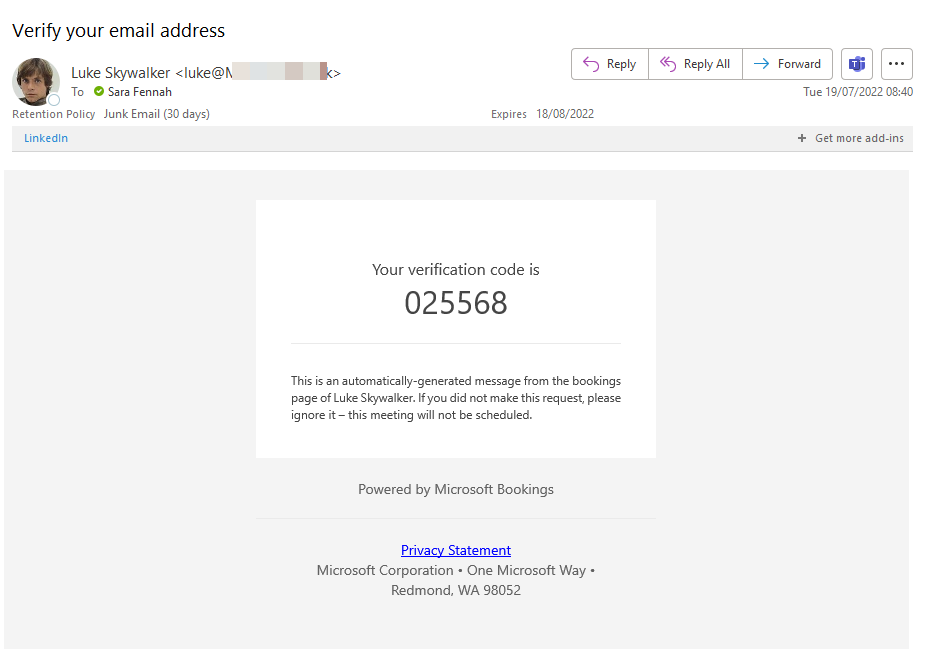The width and height of the screenshot is (932, 670).
Task: Click the sender name Luke Skywalker
Action: click(120, 73)
